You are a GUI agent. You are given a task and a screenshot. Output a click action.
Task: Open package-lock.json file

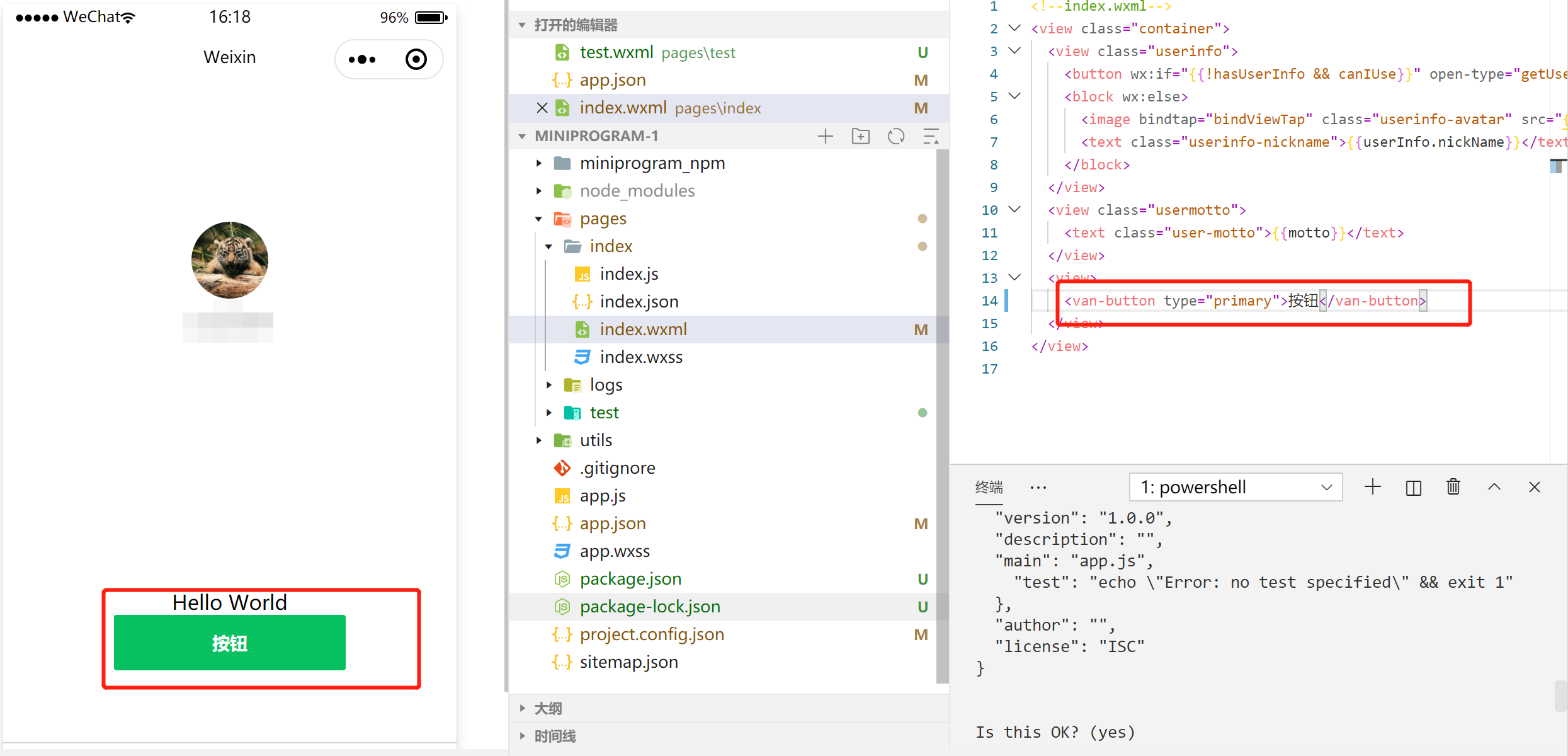[723, 607]
